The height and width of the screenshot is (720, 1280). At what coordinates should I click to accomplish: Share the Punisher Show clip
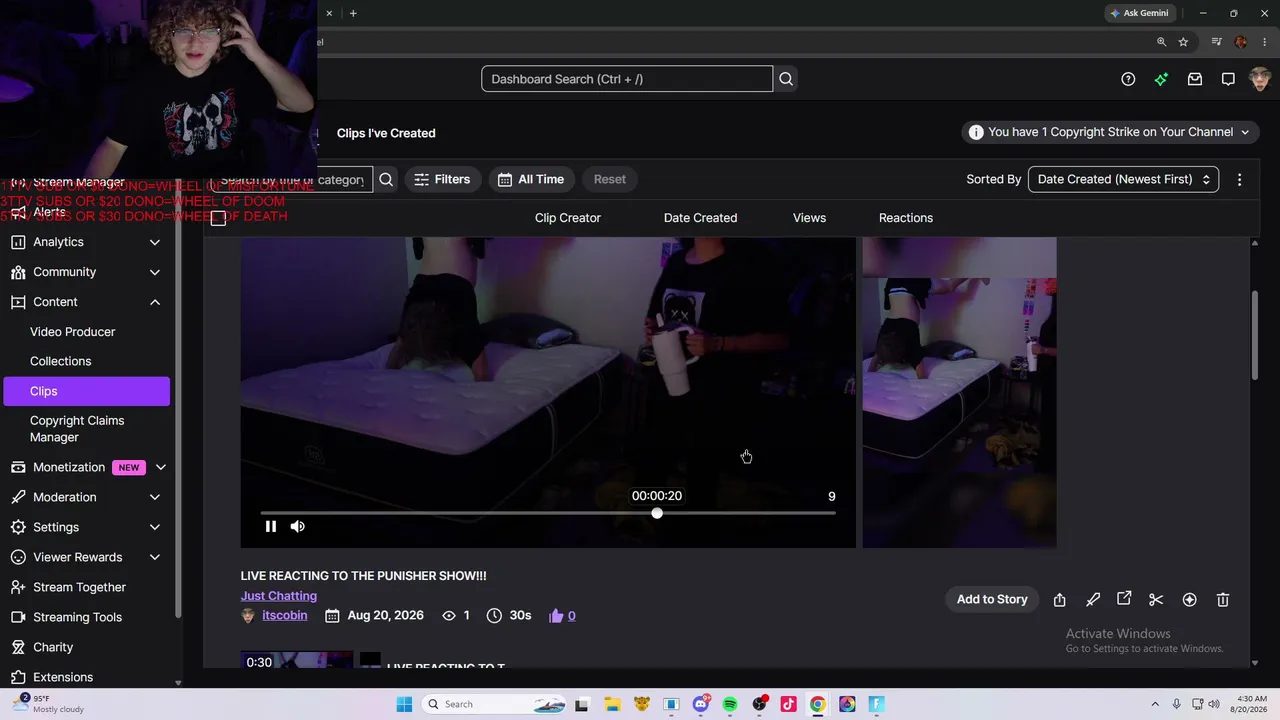click(1059, 600)
